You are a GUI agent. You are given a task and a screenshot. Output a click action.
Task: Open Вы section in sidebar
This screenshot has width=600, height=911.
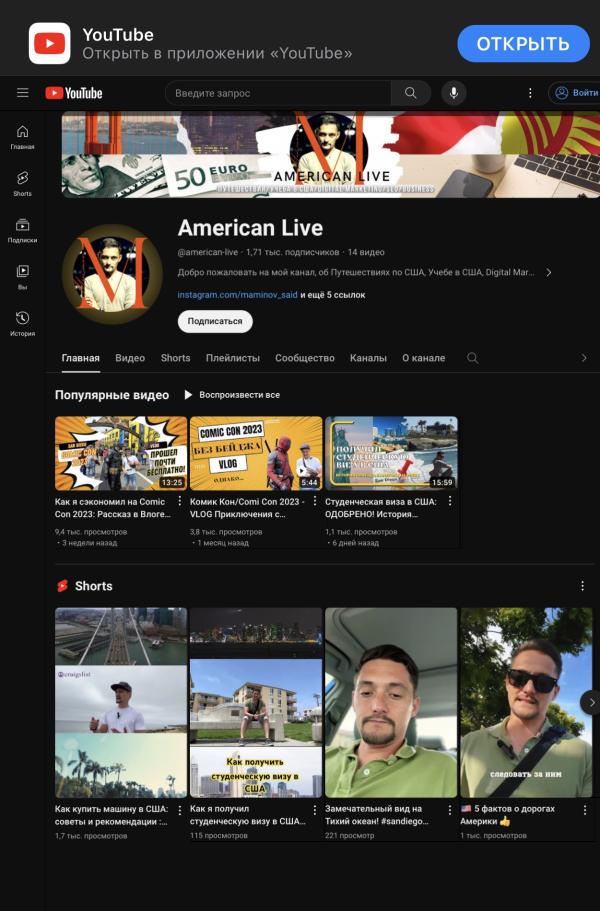coord(22,277)
